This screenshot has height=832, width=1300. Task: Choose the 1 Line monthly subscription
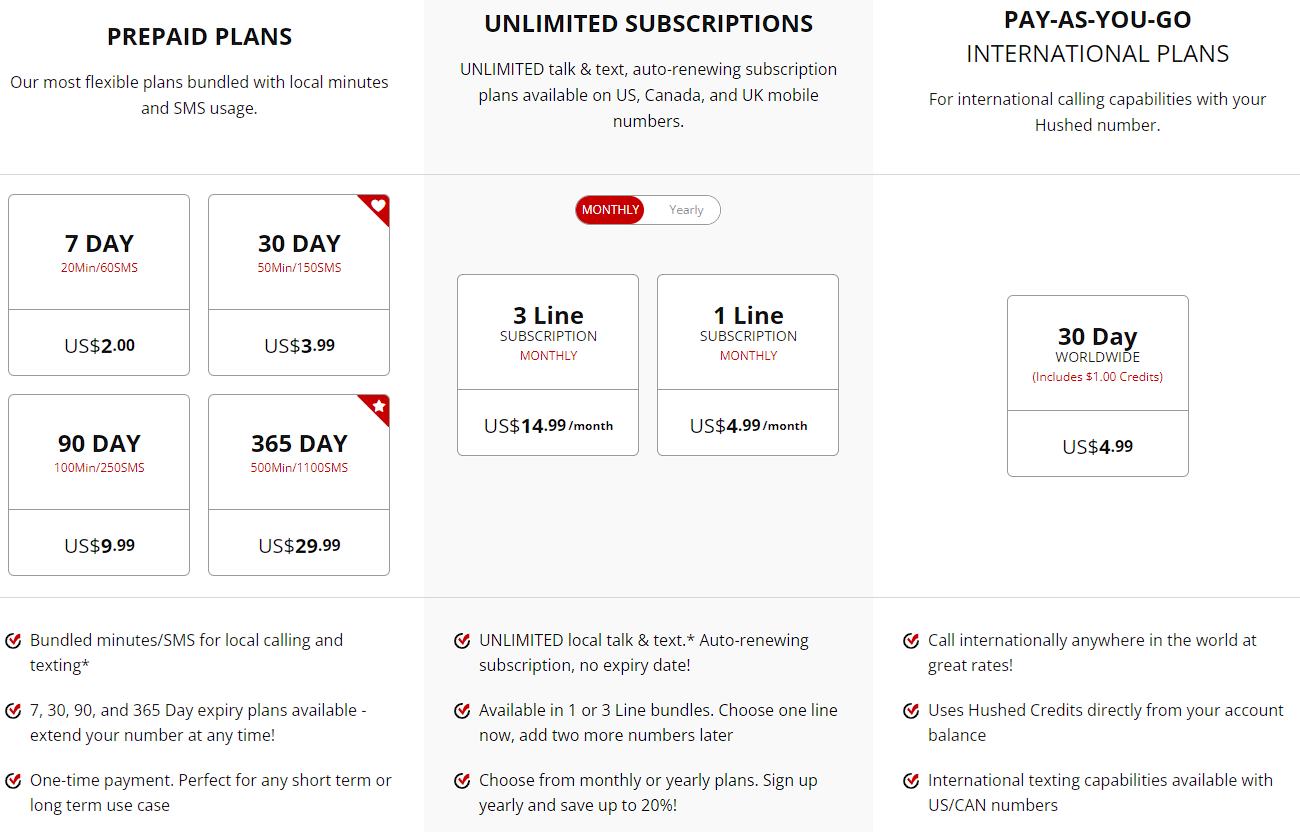tap(748, 365)
